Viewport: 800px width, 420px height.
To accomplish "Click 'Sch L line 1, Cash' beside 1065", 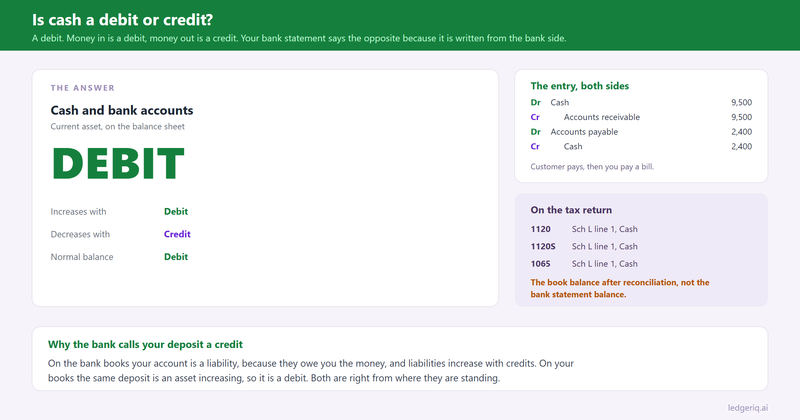I will (605, 264).
